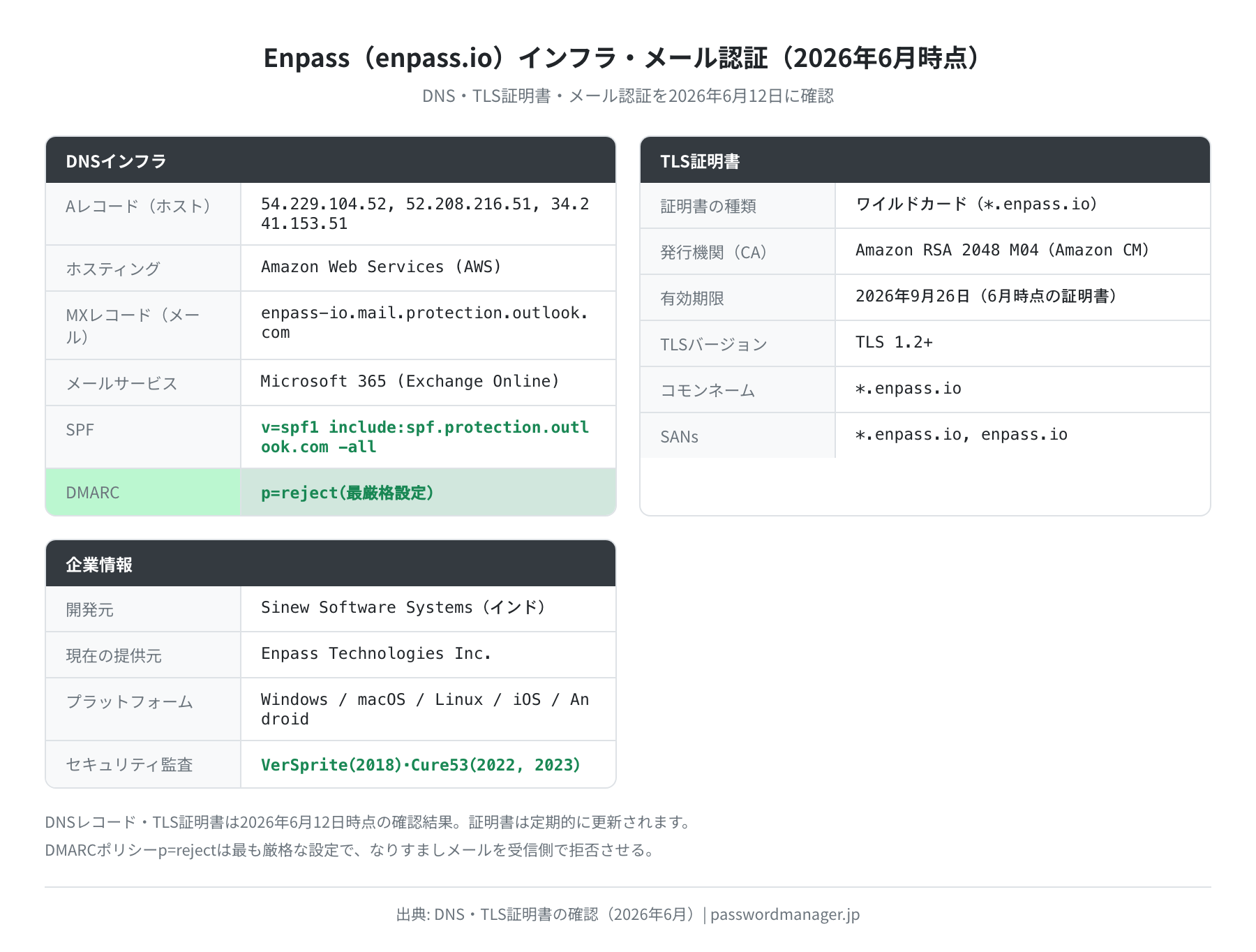
Task: Select the 'v=spf1 include:spf.protection.outlook.com -all' value
Action: [424, 437]
